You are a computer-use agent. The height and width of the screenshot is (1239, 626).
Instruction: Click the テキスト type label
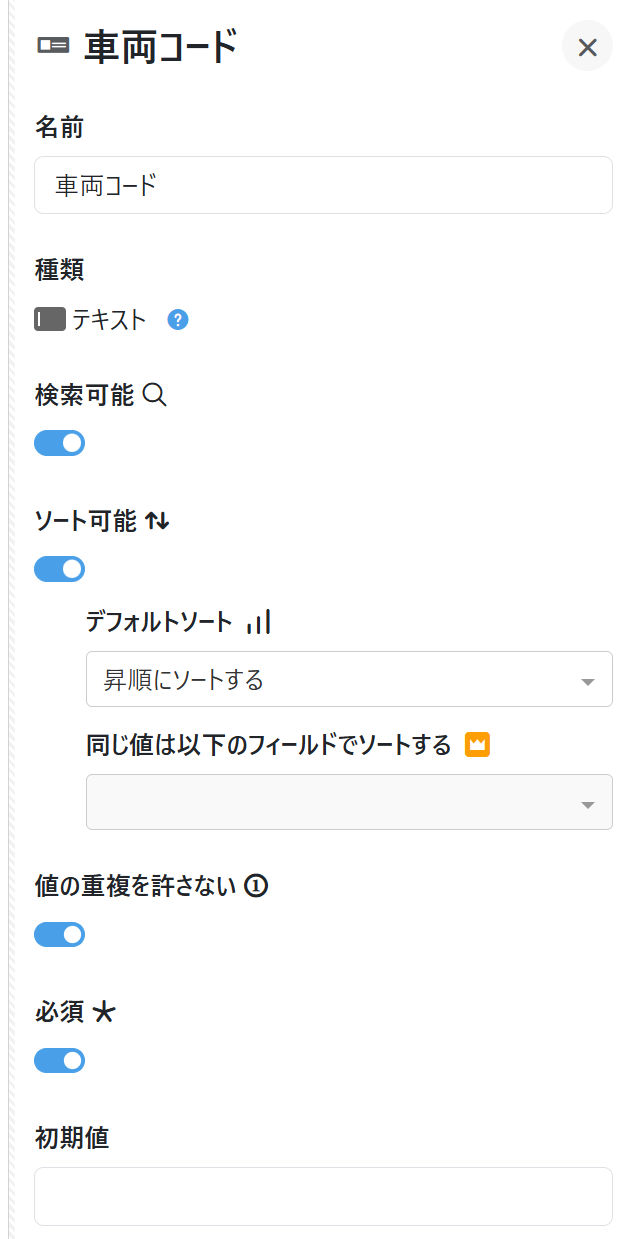click(x=109, y=320)
